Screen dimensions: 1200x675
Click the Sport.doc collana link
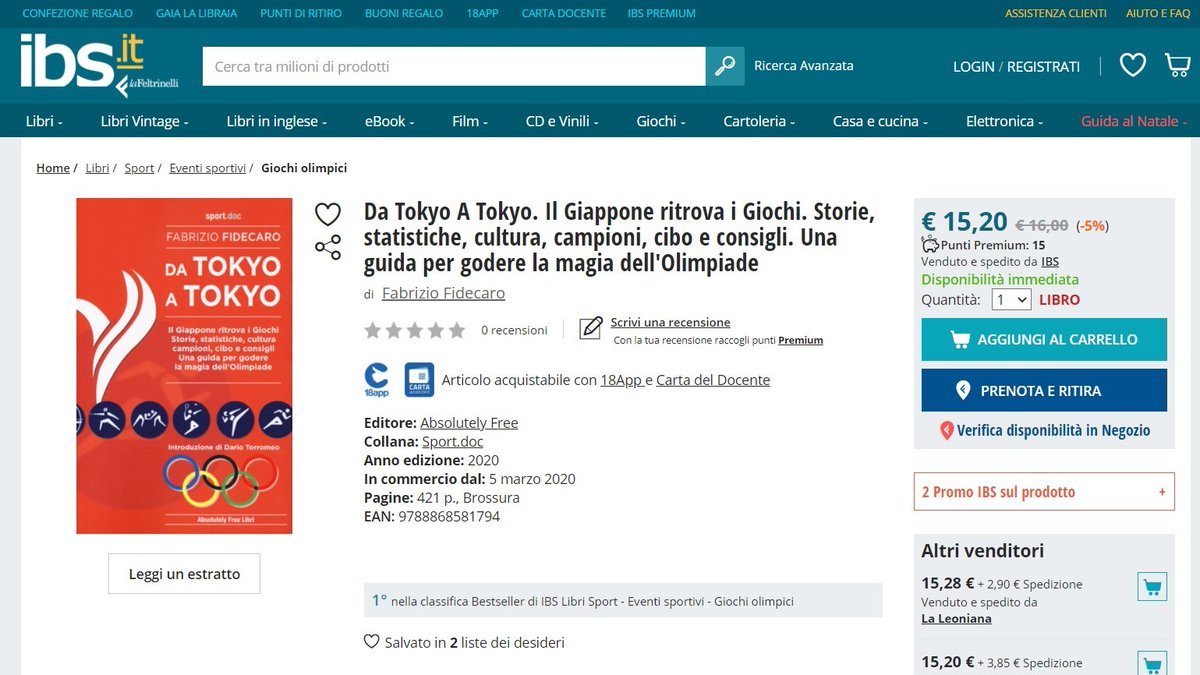[x=452, y=441]
